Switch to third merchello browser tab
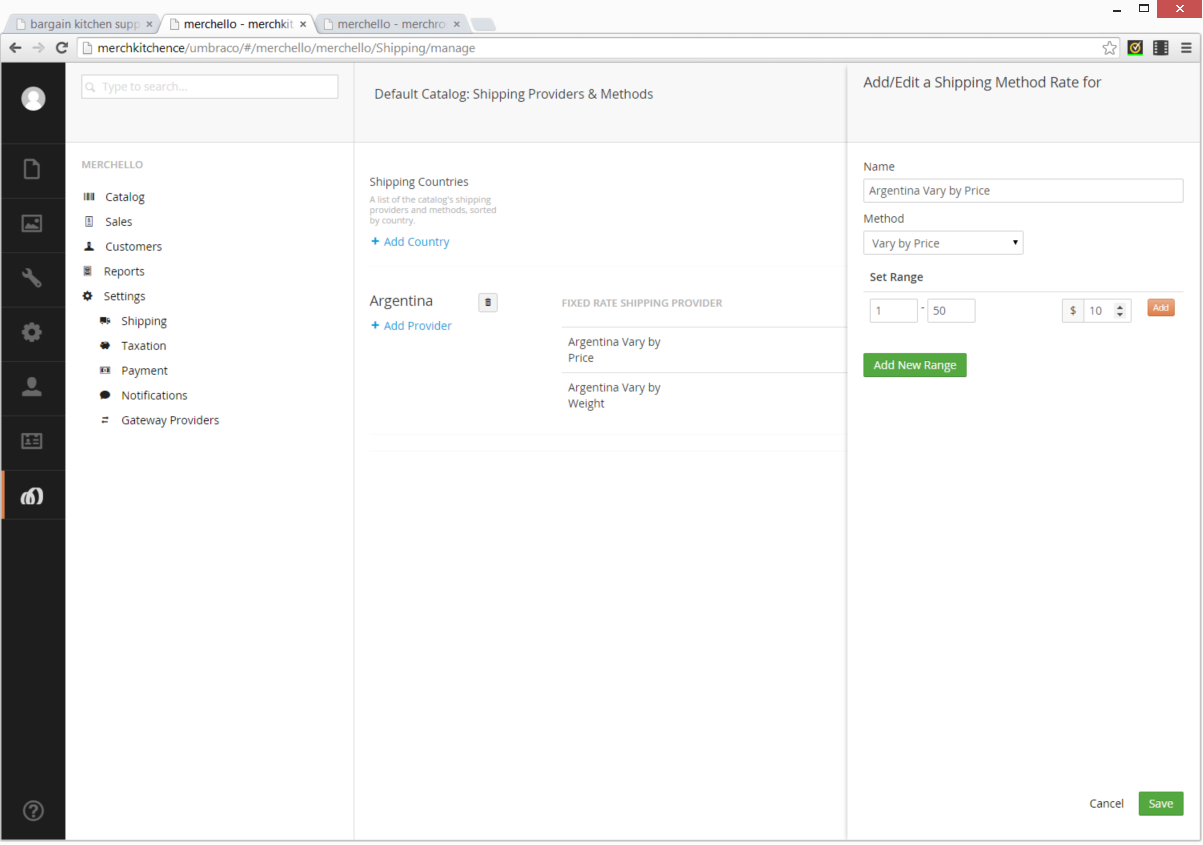1203x845 pixels. [x=390, y=24]
